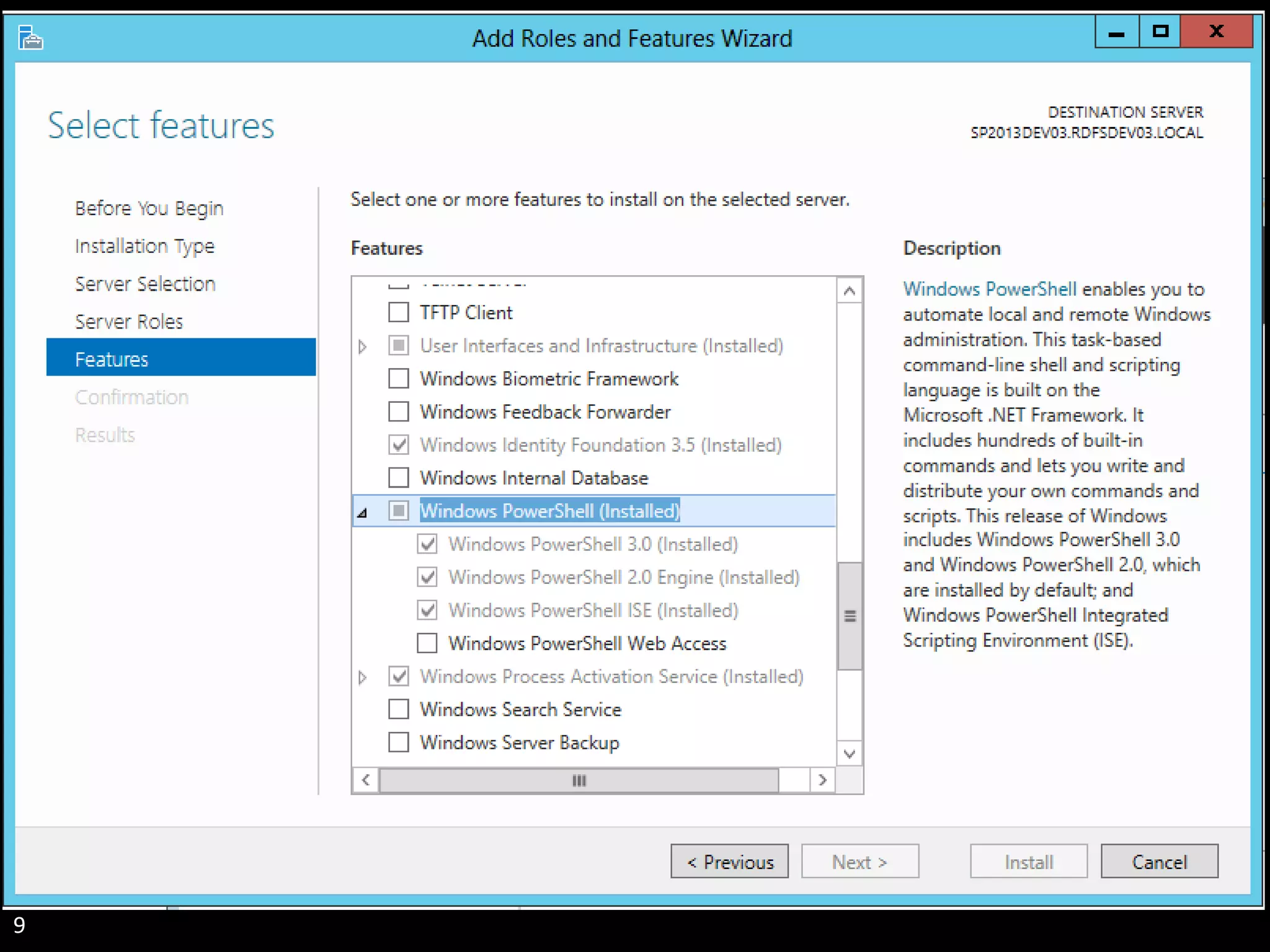Collapse the Windows PowerShell tree node
This screenshot has height=952, width=1270.
(363, 512)
